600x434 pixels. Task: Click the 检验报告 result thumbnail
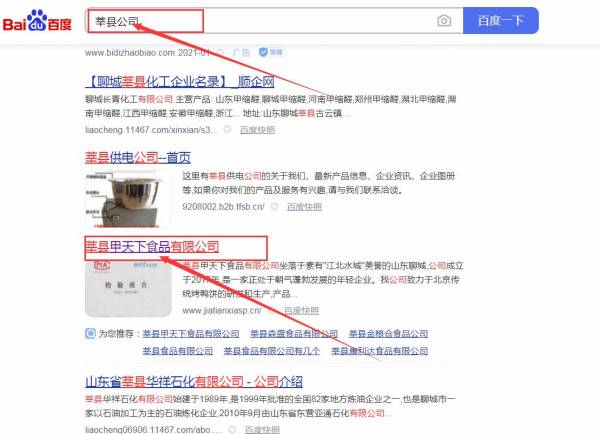tap(128, 289)
